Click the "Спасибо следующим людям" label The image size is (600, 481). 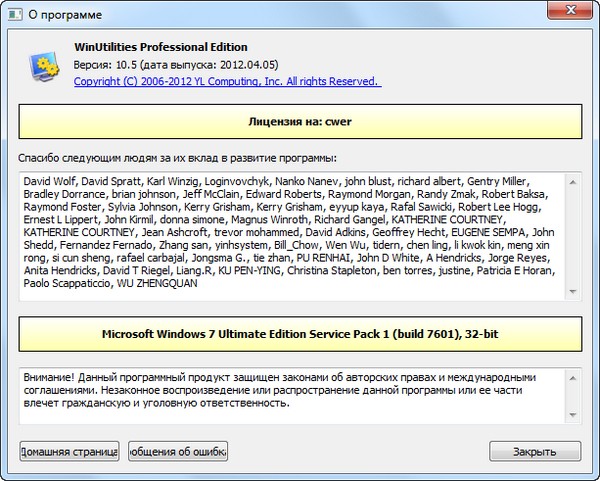coord(177,158)
